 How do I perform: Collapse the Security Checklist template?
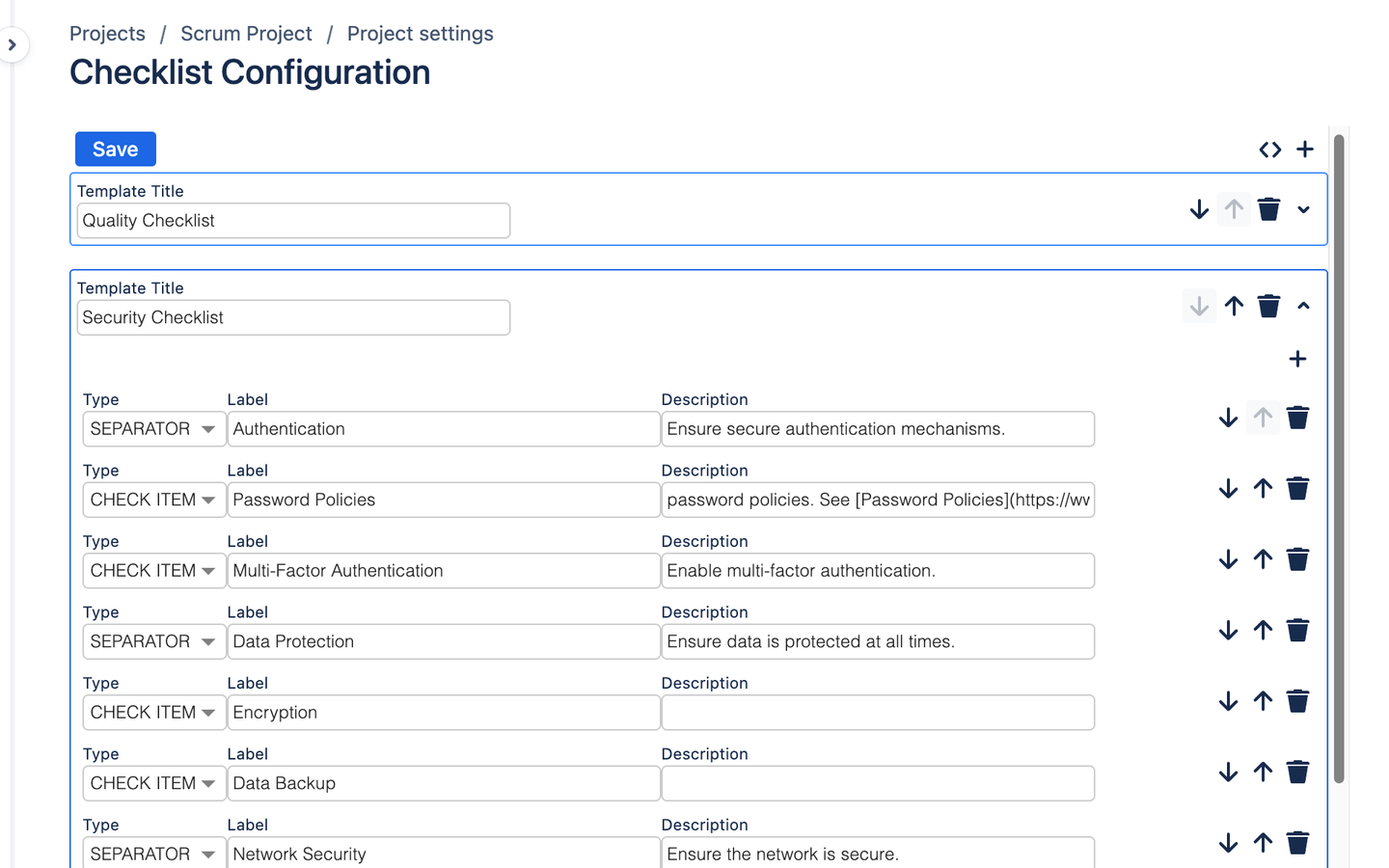tap(1303, 306)
